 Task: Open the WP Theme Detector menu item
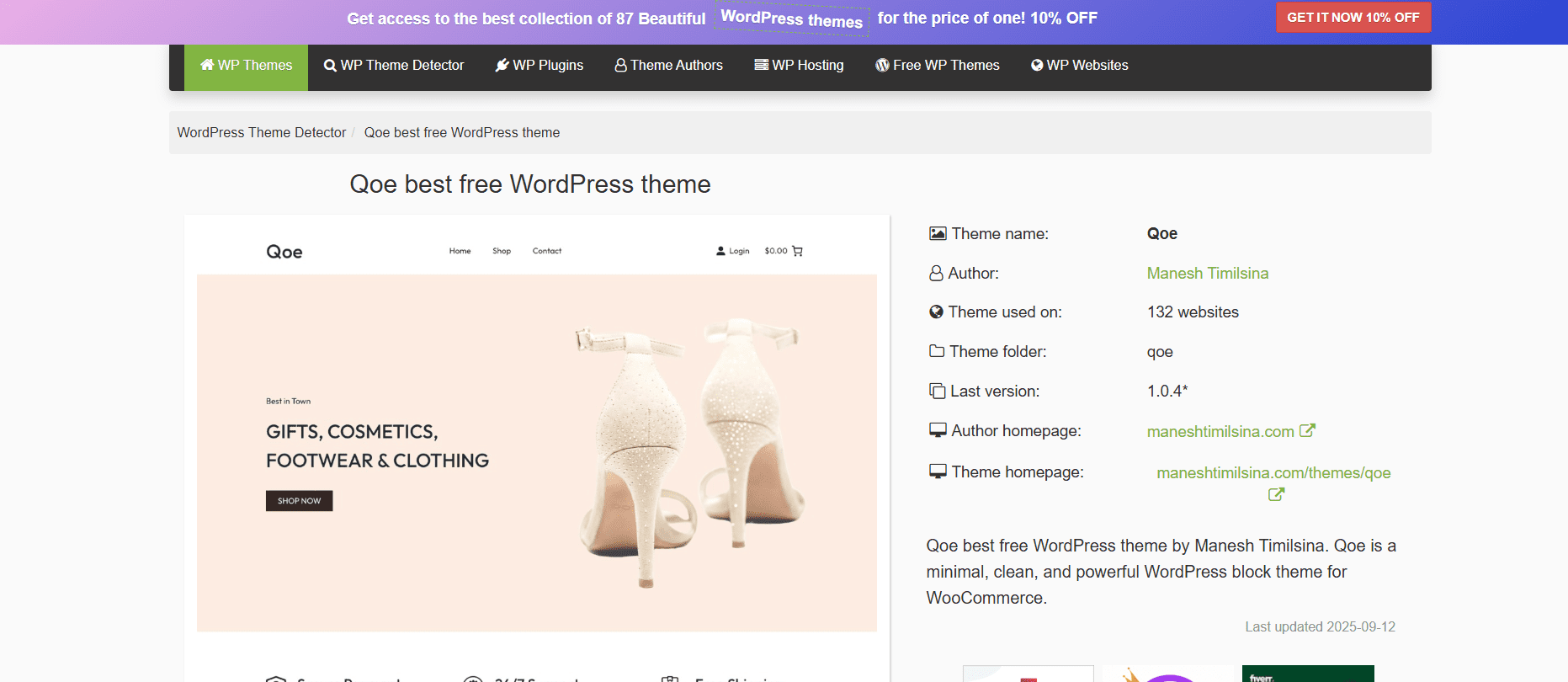coord(394,66)
